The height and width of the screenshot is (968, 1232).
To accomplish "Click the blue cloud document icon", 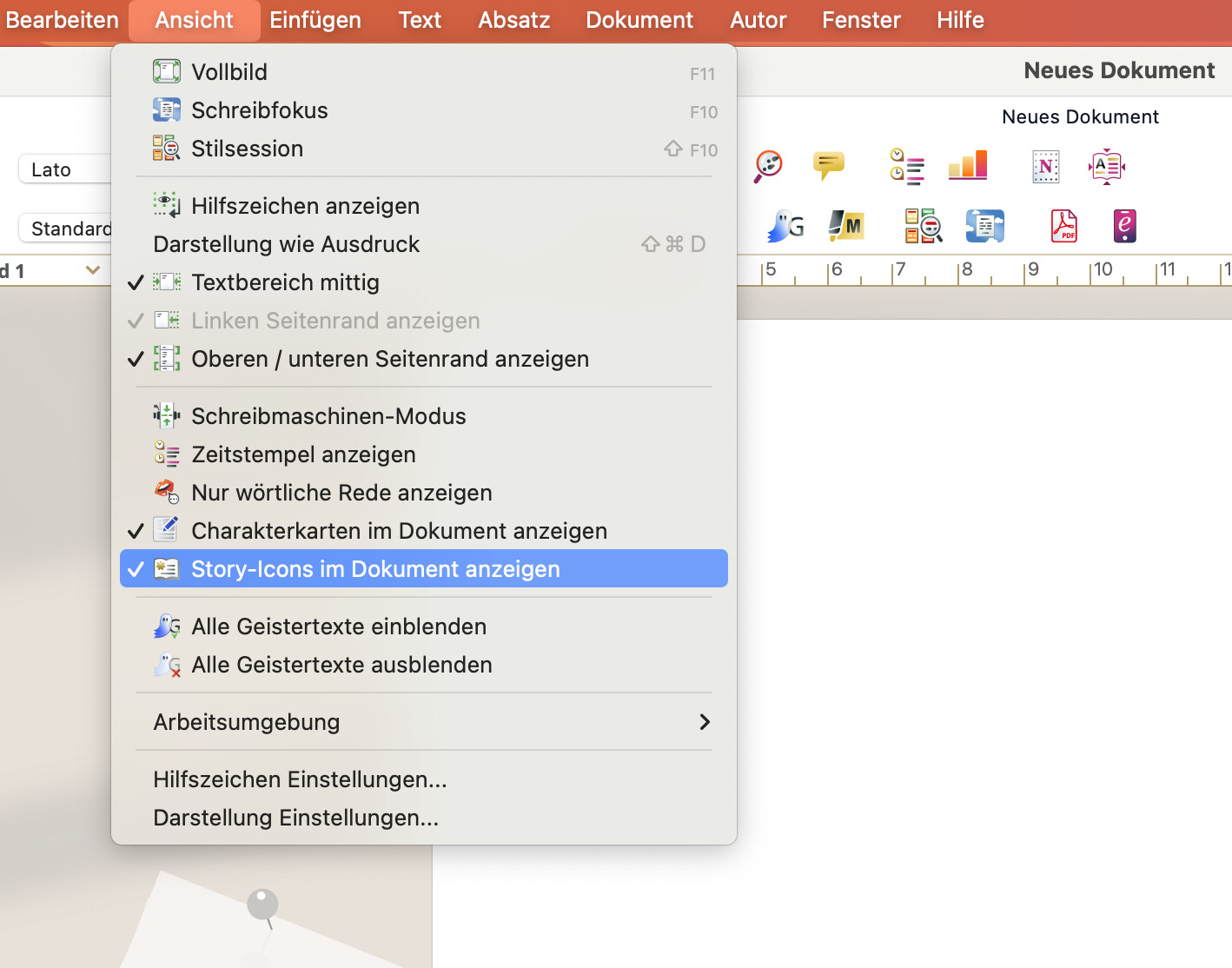I will coord(984,226).
